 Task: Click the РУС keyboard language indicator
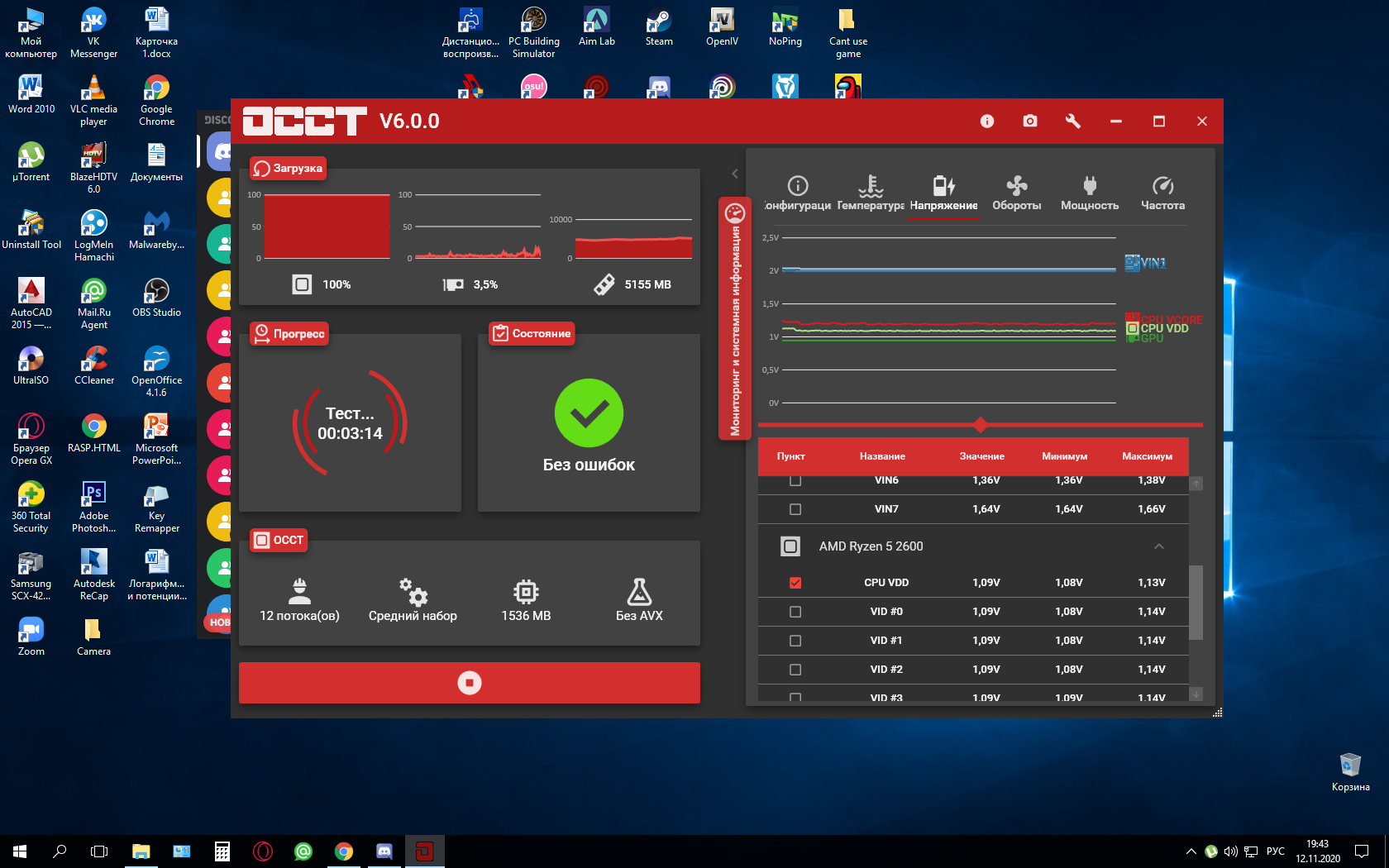1276,851
